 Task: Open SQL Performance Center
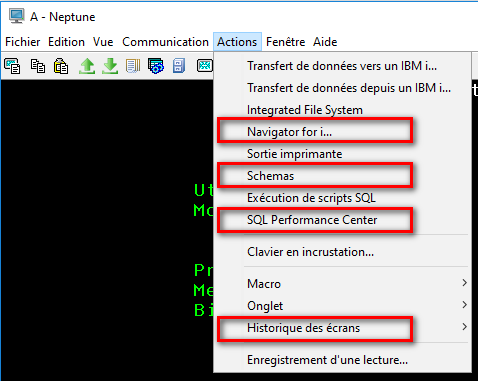point(342,220)
